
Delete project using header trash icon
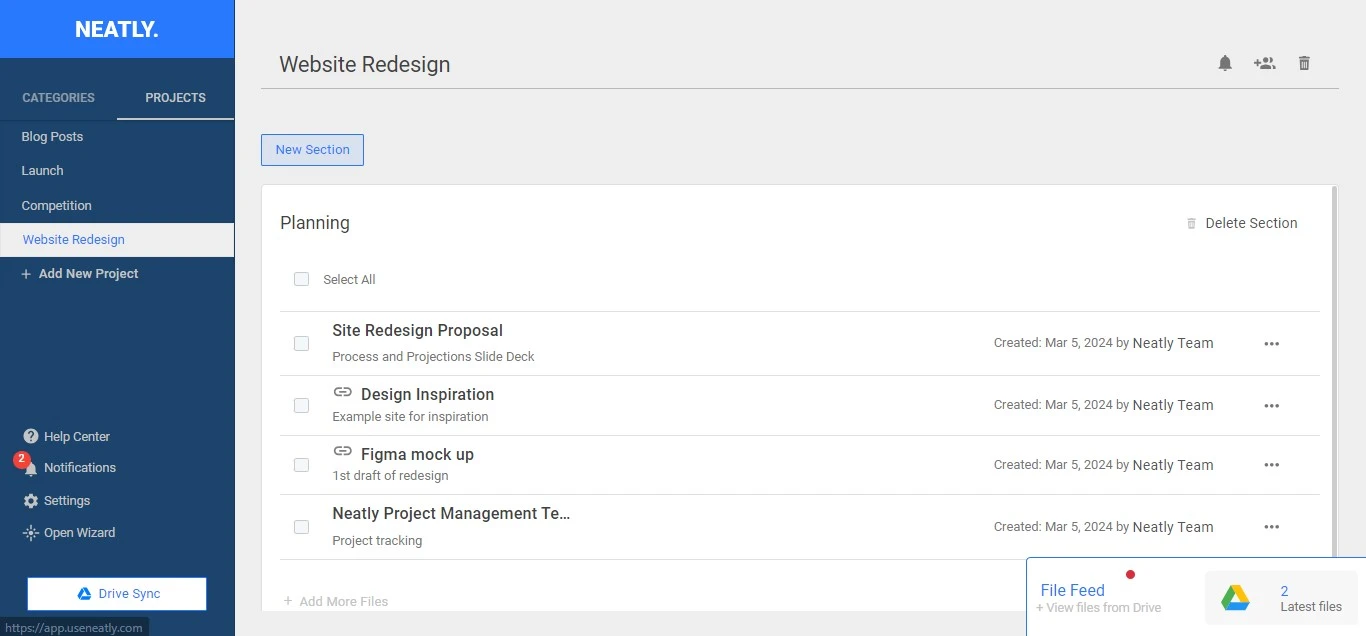1304,63
